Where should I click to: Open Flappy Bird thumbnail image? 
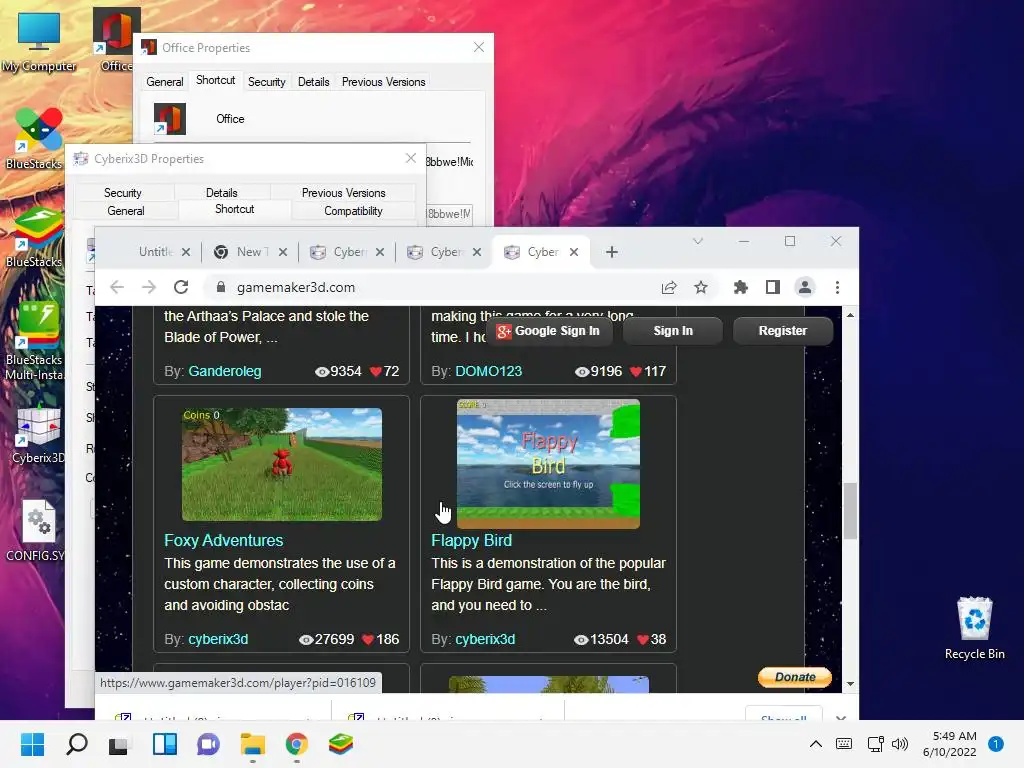(x=548, y=464)
